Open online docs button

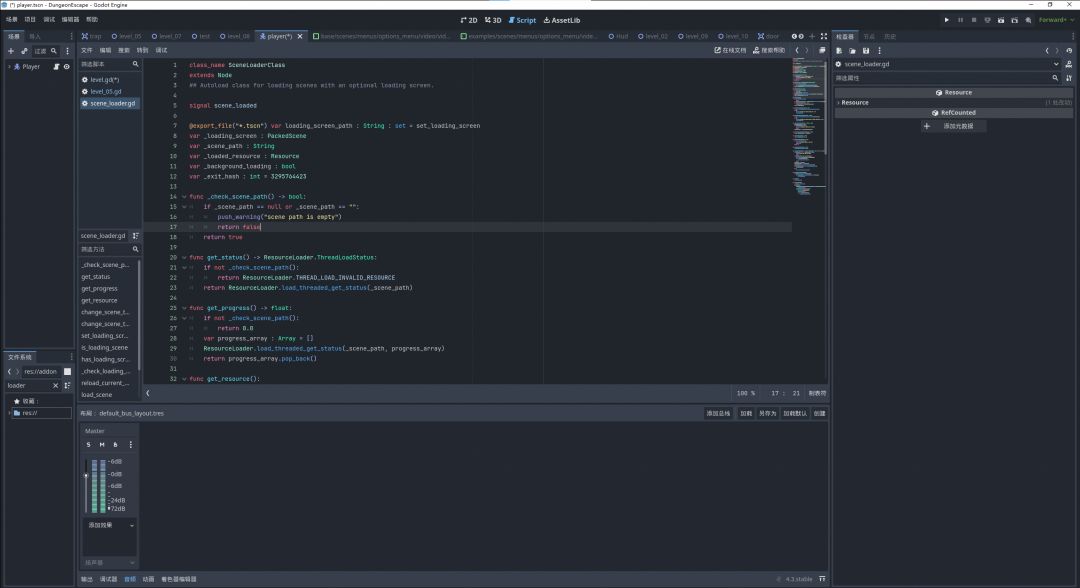(x=729, y=50)
